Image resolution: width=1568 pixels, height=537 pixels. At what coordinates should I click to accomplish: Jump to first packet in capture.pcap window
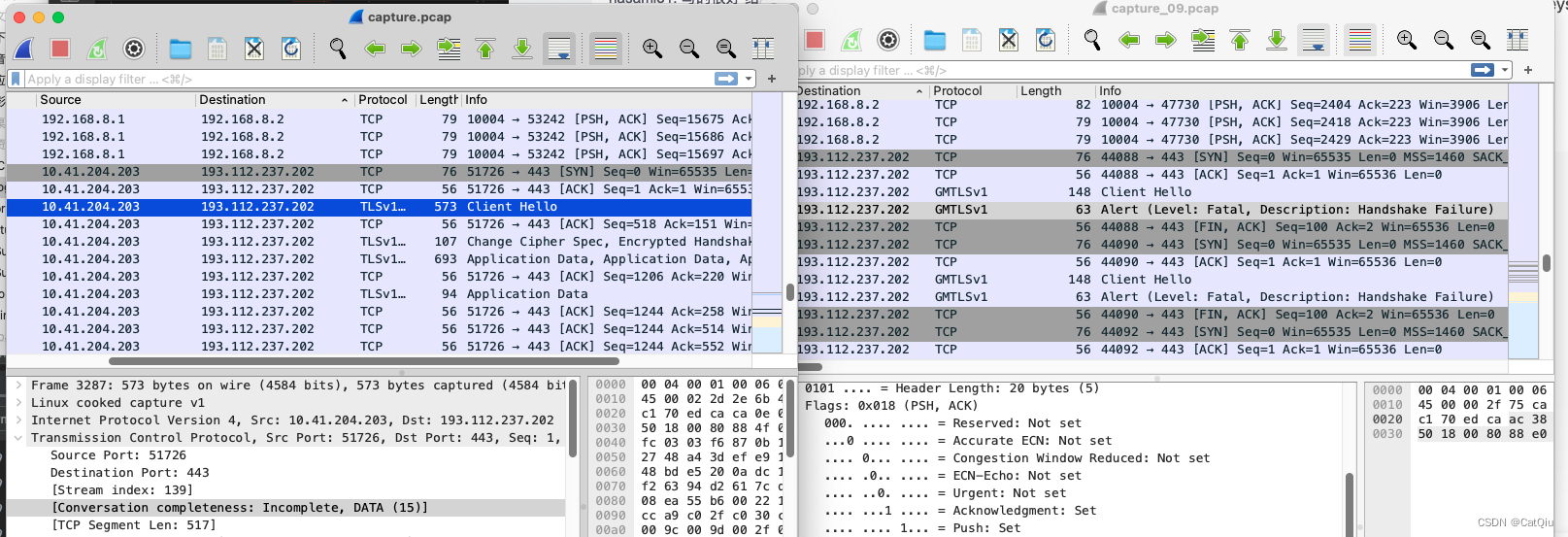pyautogui.click(x=485, y=49)
